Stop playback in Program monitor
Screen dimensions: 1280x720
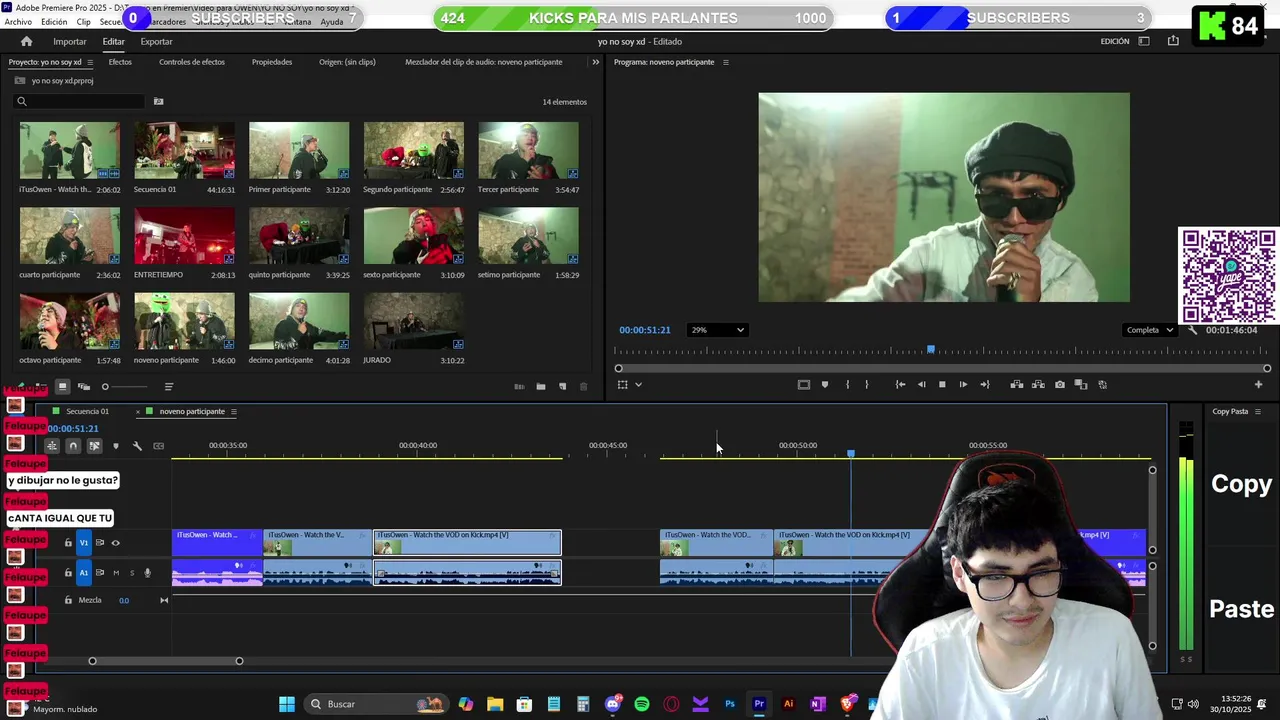coord(942,384)
